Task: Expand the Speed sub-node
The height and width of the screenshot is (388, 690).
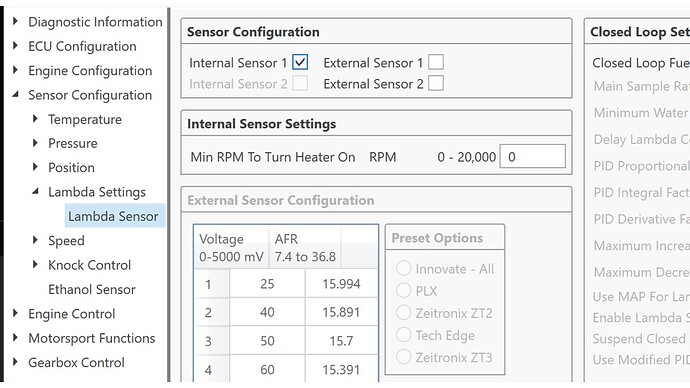Action: click(35, 240)
